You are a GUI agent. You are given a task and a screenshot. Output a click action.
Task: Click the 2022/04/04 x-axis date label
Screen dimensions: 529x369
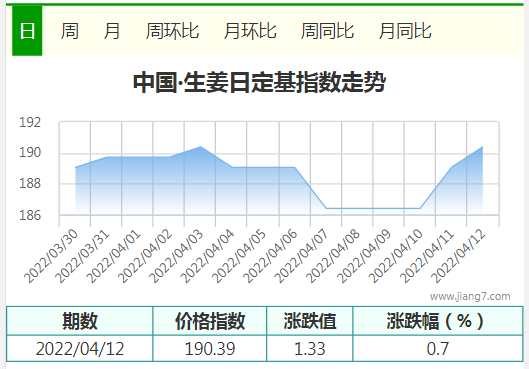(207, 256)
